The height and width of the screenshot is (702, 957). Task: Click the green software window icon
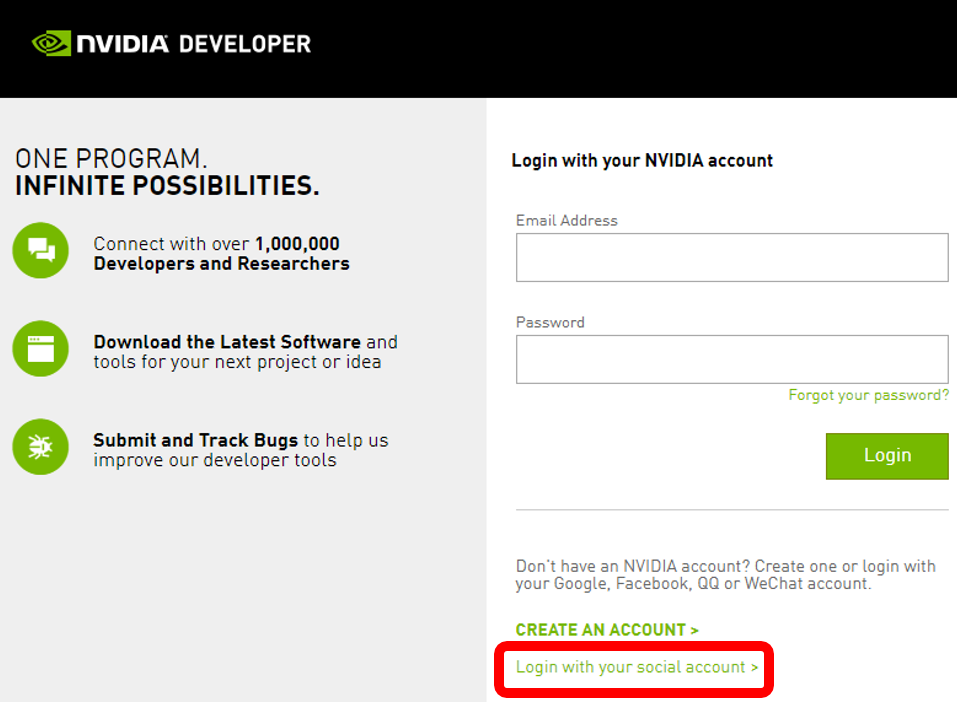(x=41, y=349)
